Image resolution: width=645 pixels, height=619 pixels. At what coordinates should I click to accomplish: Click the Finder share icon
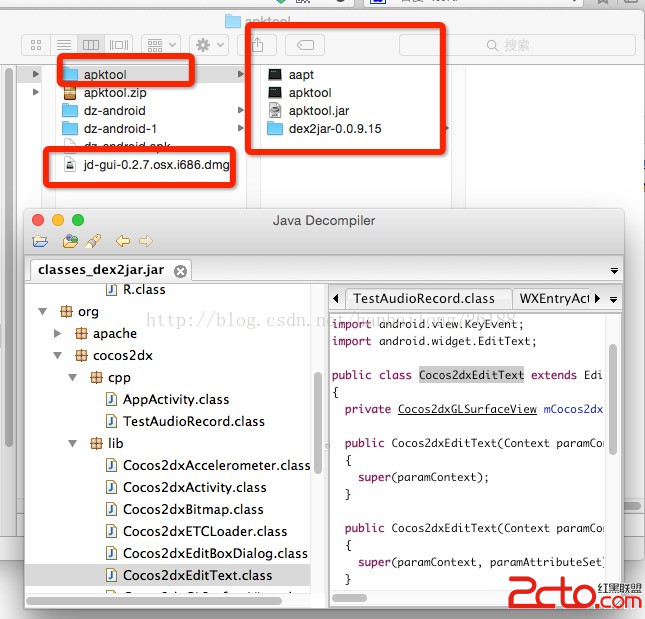coord(258,45)
